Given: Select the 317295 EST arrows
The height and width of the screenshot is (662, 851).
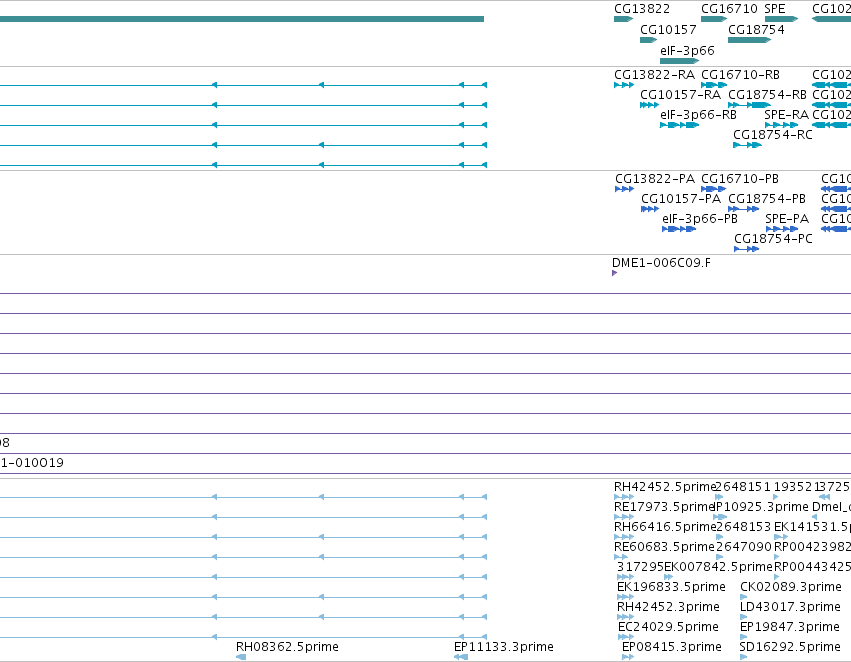Looking at the screenshot, I should point(625,577).
